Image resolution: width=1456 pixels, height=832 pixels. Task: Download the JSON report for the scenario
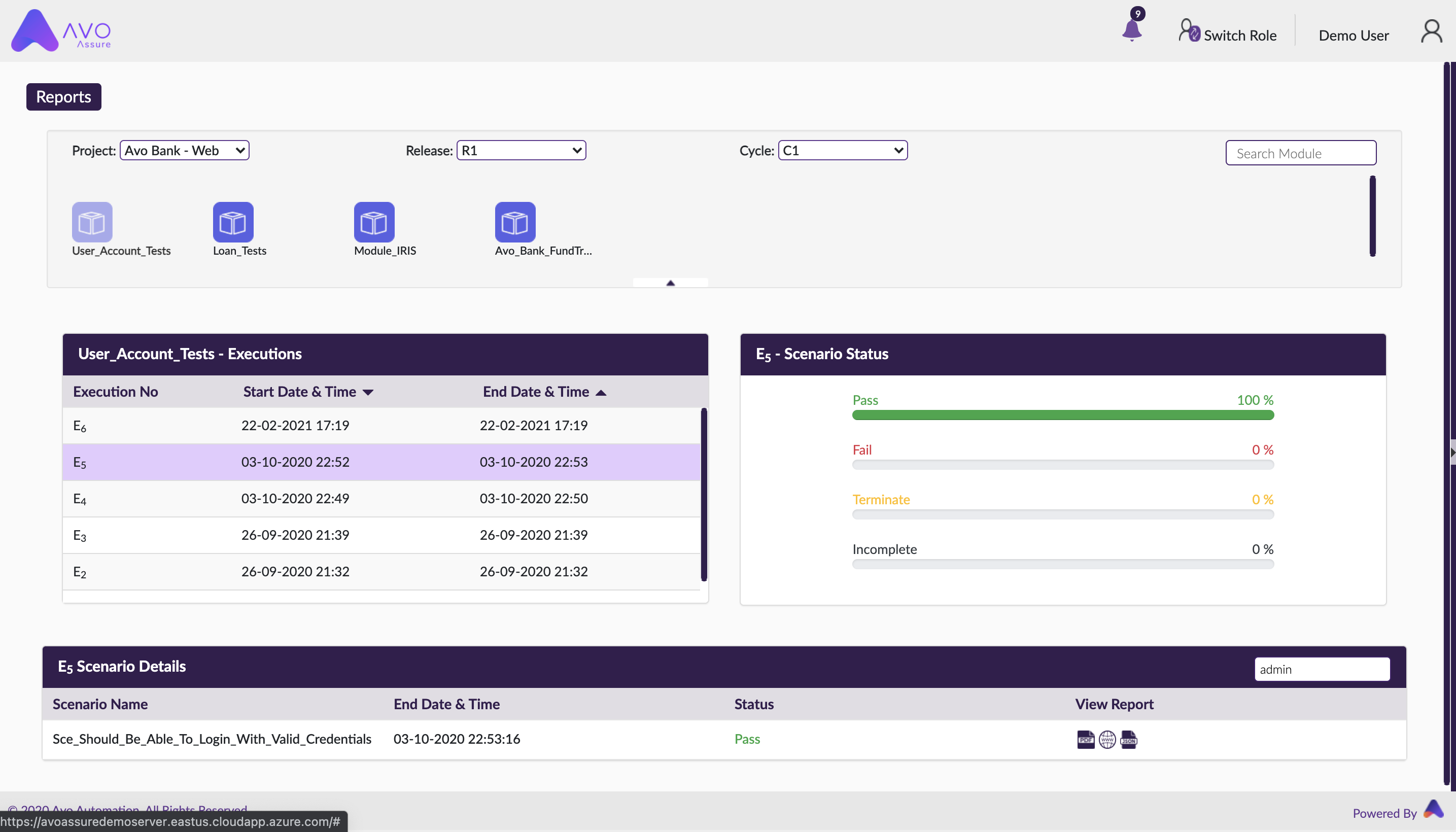(x=1129, y=740)
